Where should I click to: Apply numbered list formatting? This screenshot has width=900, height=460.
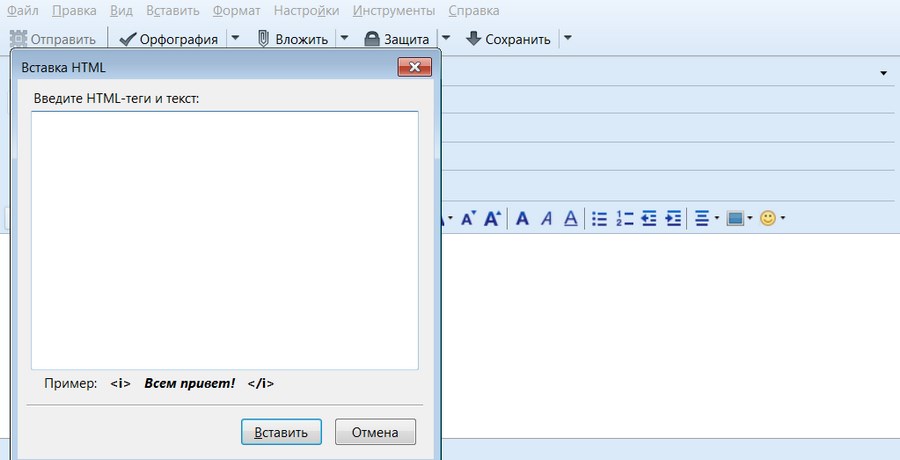(x=625, y=219)
